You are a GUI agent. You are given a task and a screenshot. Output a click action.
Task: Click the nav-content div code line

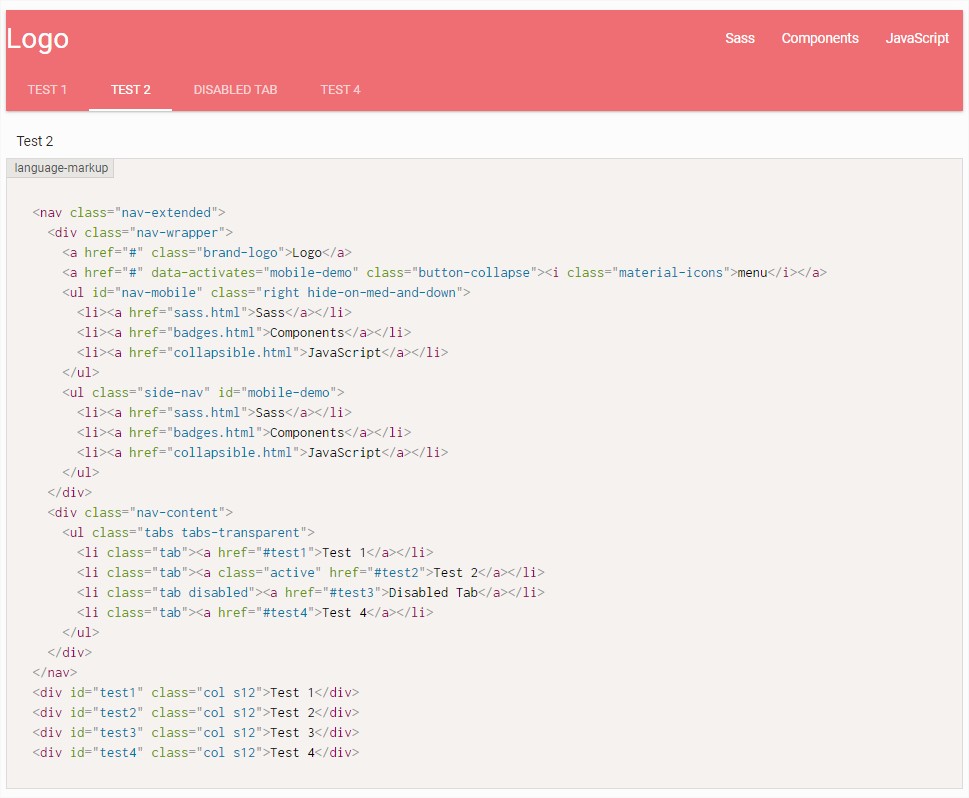click(x=139, y=512)
